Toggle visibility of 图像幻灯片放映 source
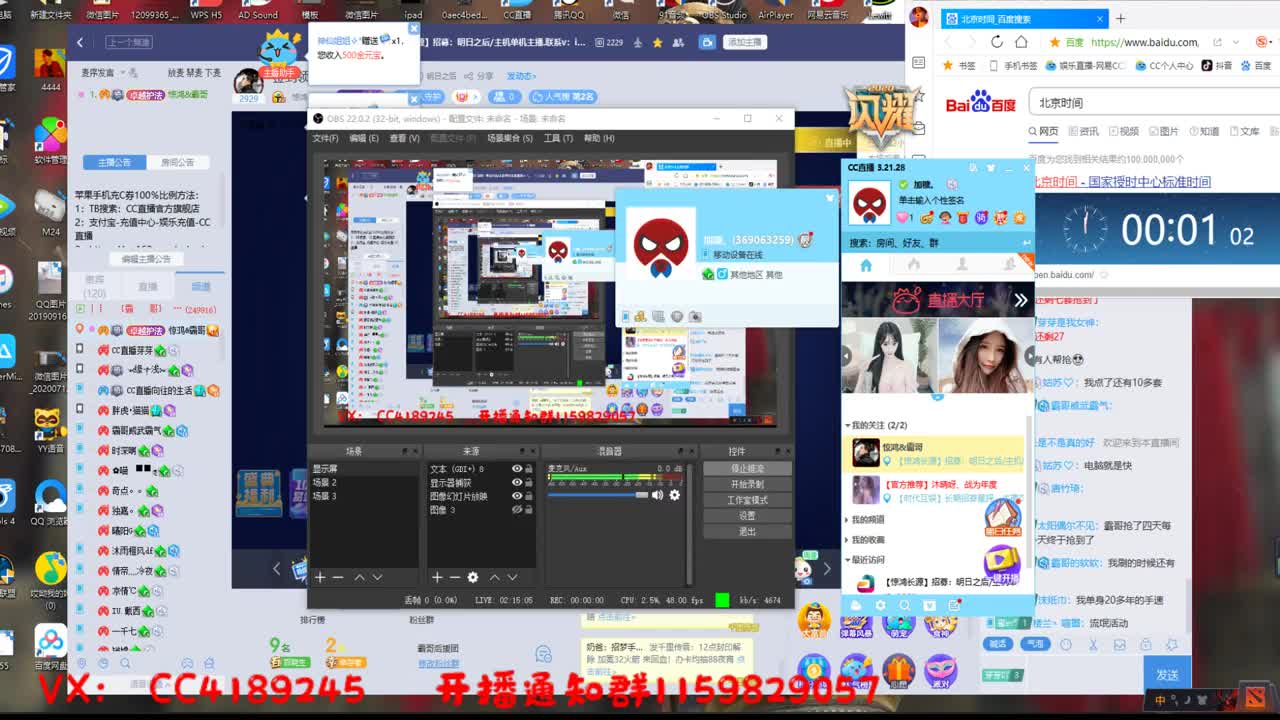Screen dimensions: 1280x720 point(517,496)
